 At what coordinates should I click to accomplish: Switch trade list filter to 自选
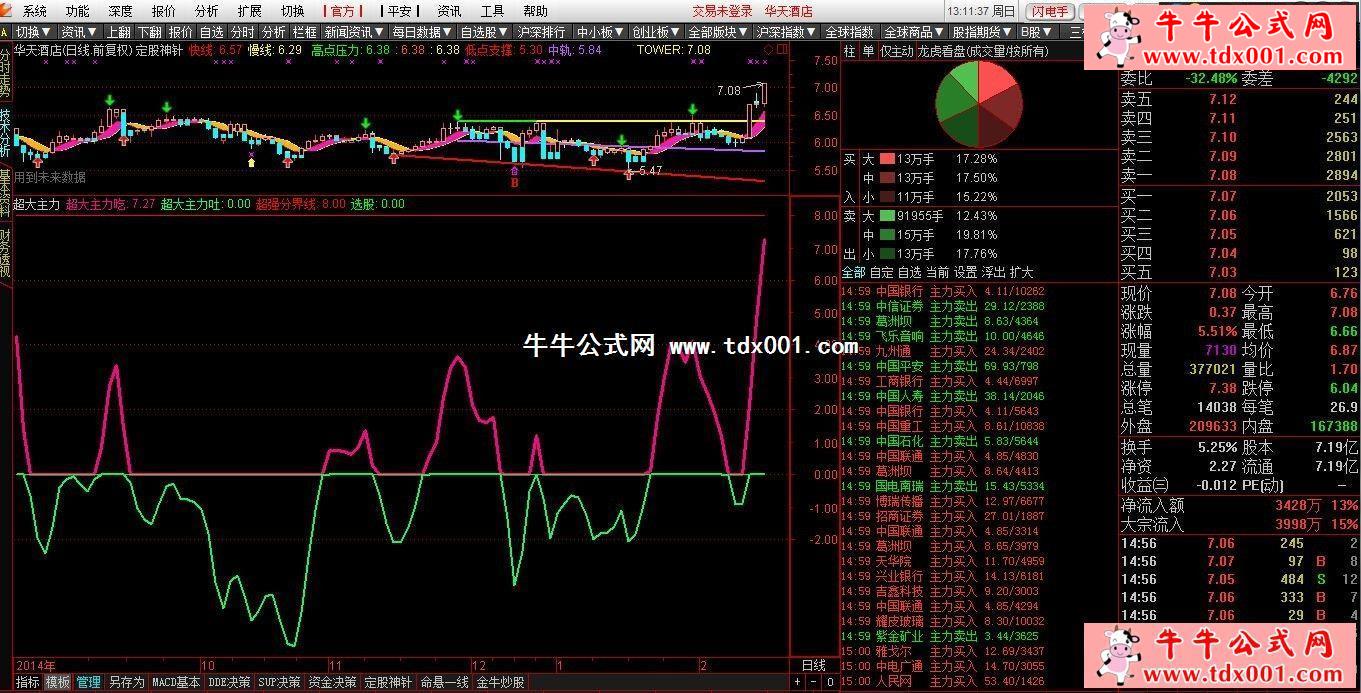(909, 272)
